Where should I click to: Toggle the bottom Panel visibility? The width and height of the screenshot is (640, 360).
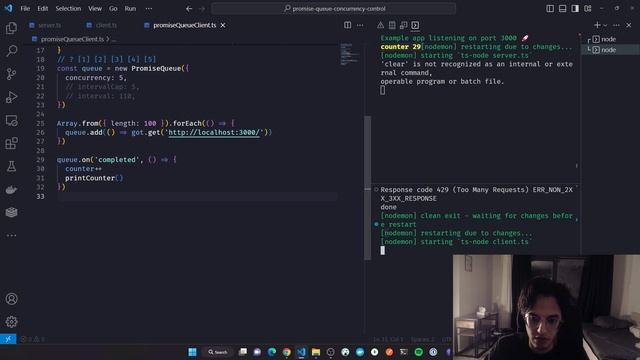[x=562, y=9]
